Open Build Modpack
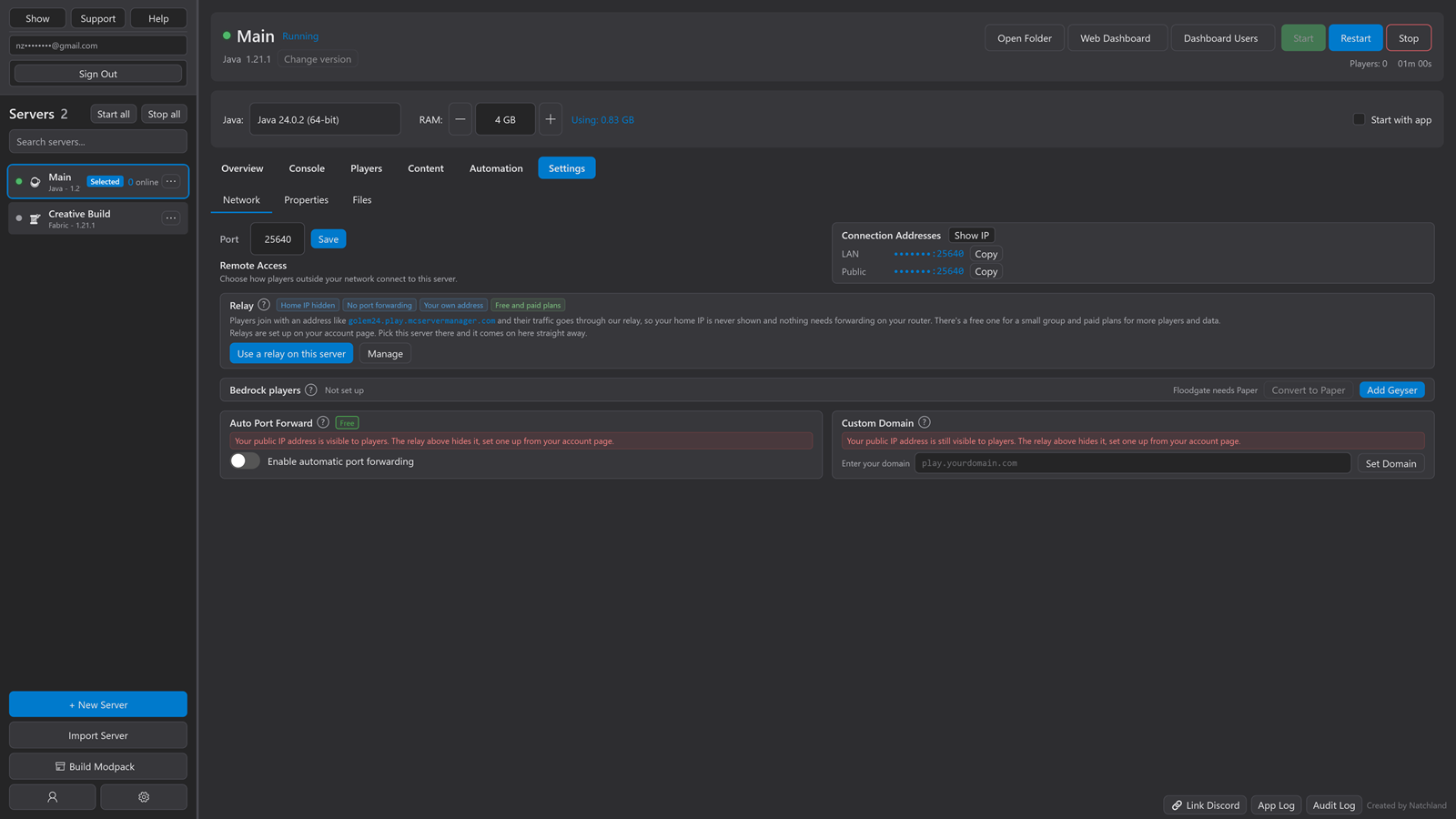 click(x=98, y=766)
